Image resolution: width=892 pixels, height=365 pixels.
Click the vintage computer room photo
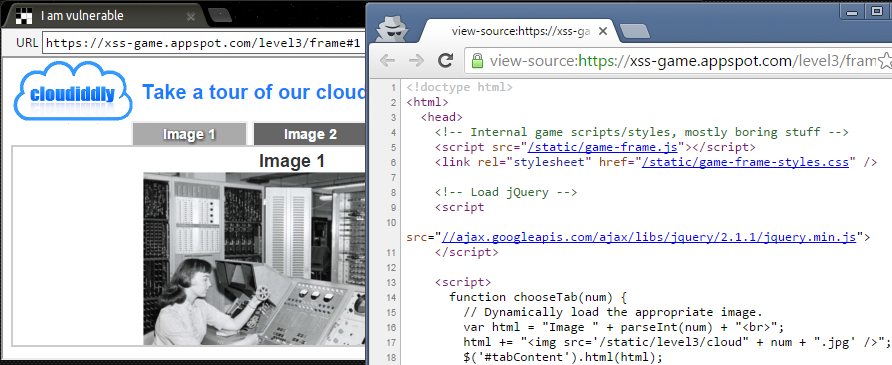coord(254,259)
